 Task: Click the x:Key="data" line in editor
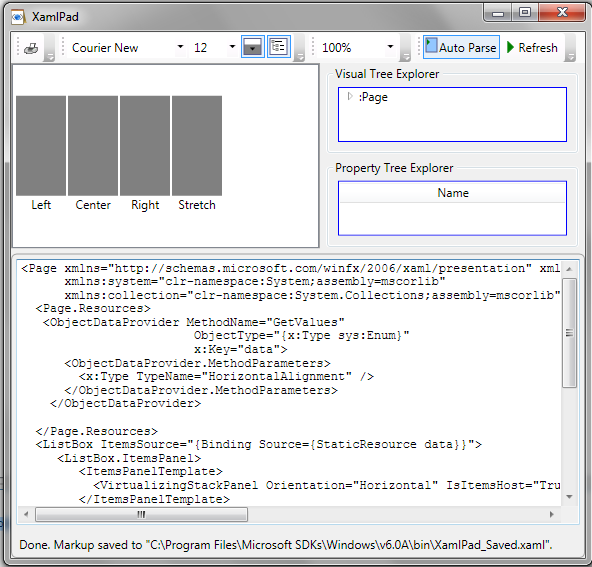240,349
